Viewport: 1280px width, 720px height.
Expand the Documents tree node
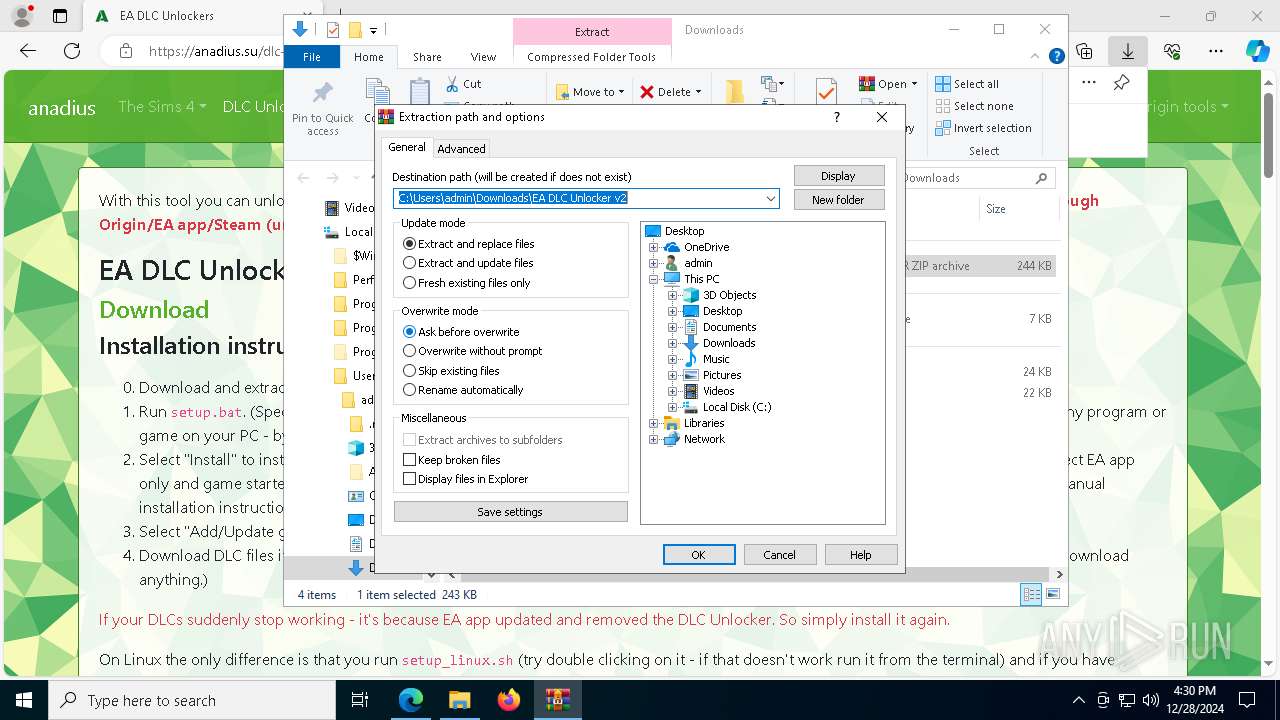673,327
